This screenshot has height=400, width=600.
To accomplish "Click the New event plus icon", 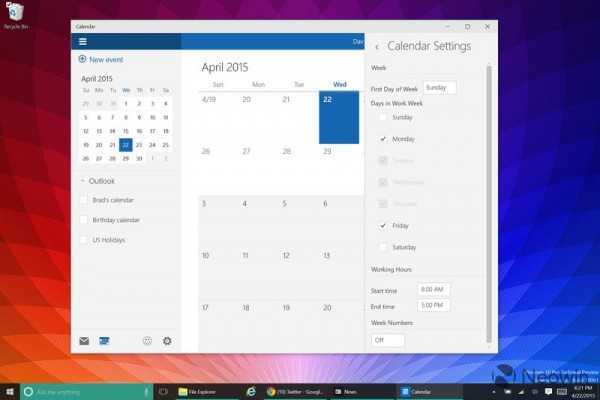I will [x=82, y=59].
